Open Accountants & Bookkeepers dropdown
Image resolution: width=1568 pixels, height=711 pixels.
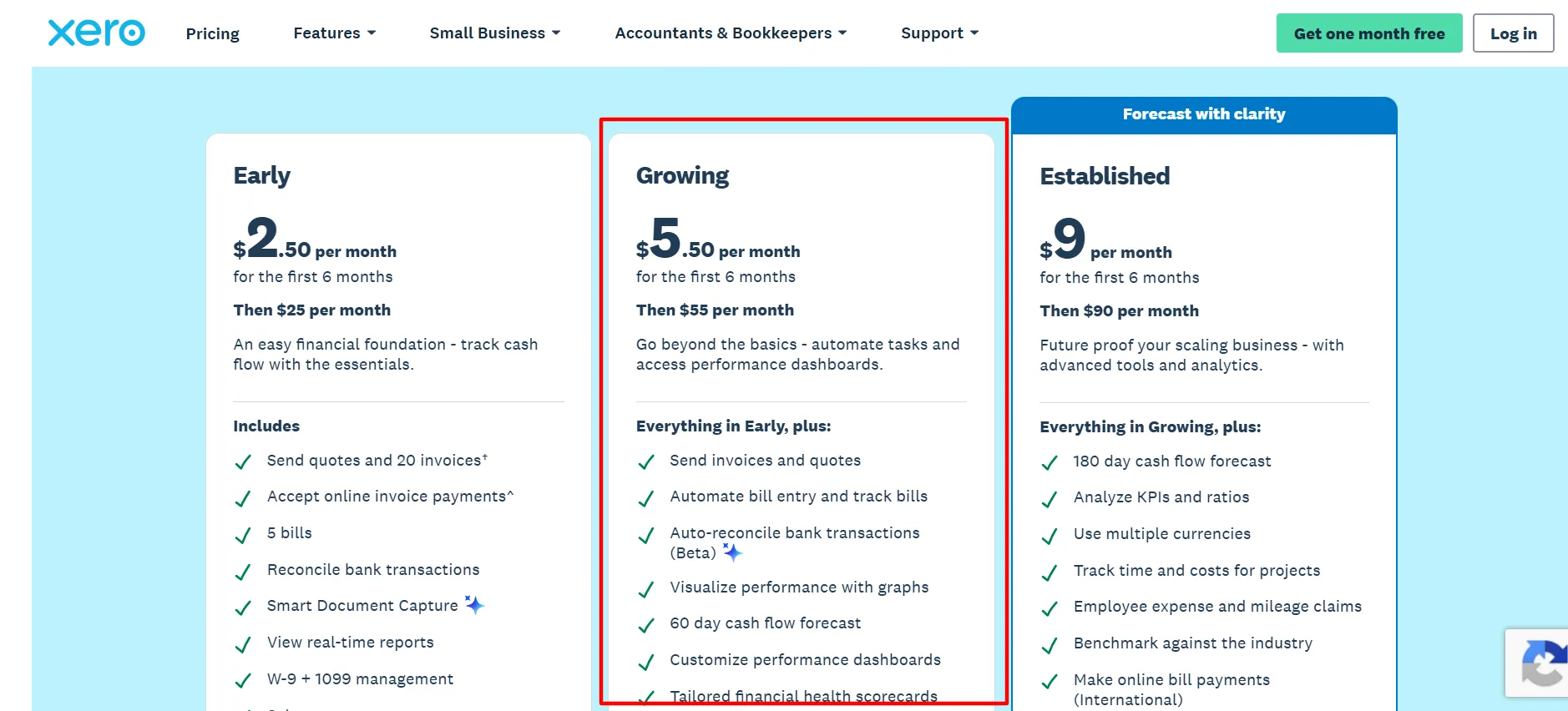731,33
